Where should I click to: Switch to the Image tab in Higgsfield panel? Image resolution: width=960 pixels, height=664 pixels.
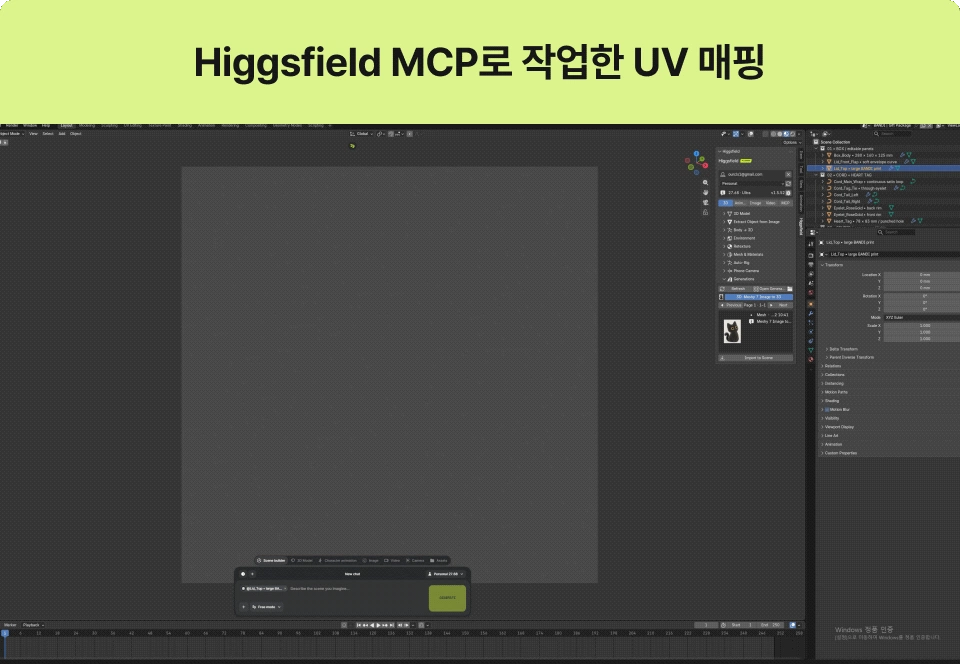(756, 203)
